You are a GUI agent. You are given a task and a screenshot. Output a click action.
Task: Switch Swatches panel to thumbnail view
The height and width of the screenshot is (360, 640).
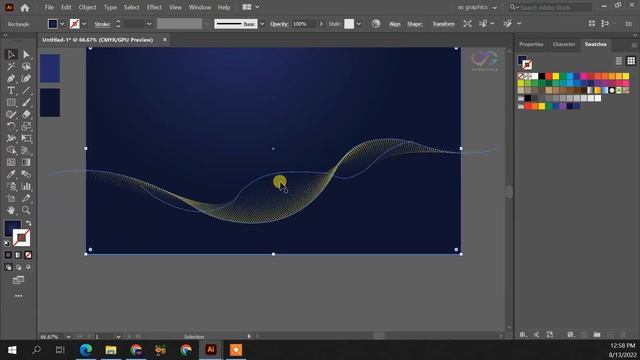point(631,61)
